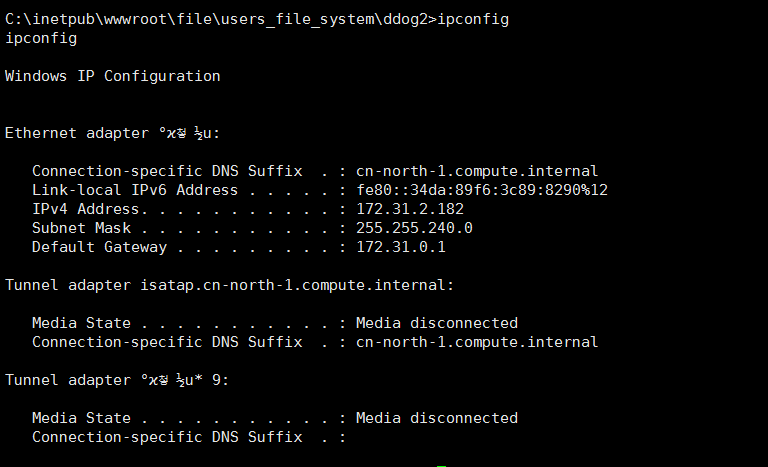Click Ethernet adapter's cn-north-1.compute.internal DNS suffix
The image size is (768, 467).
pyautogui.click(x=477, y=171)
